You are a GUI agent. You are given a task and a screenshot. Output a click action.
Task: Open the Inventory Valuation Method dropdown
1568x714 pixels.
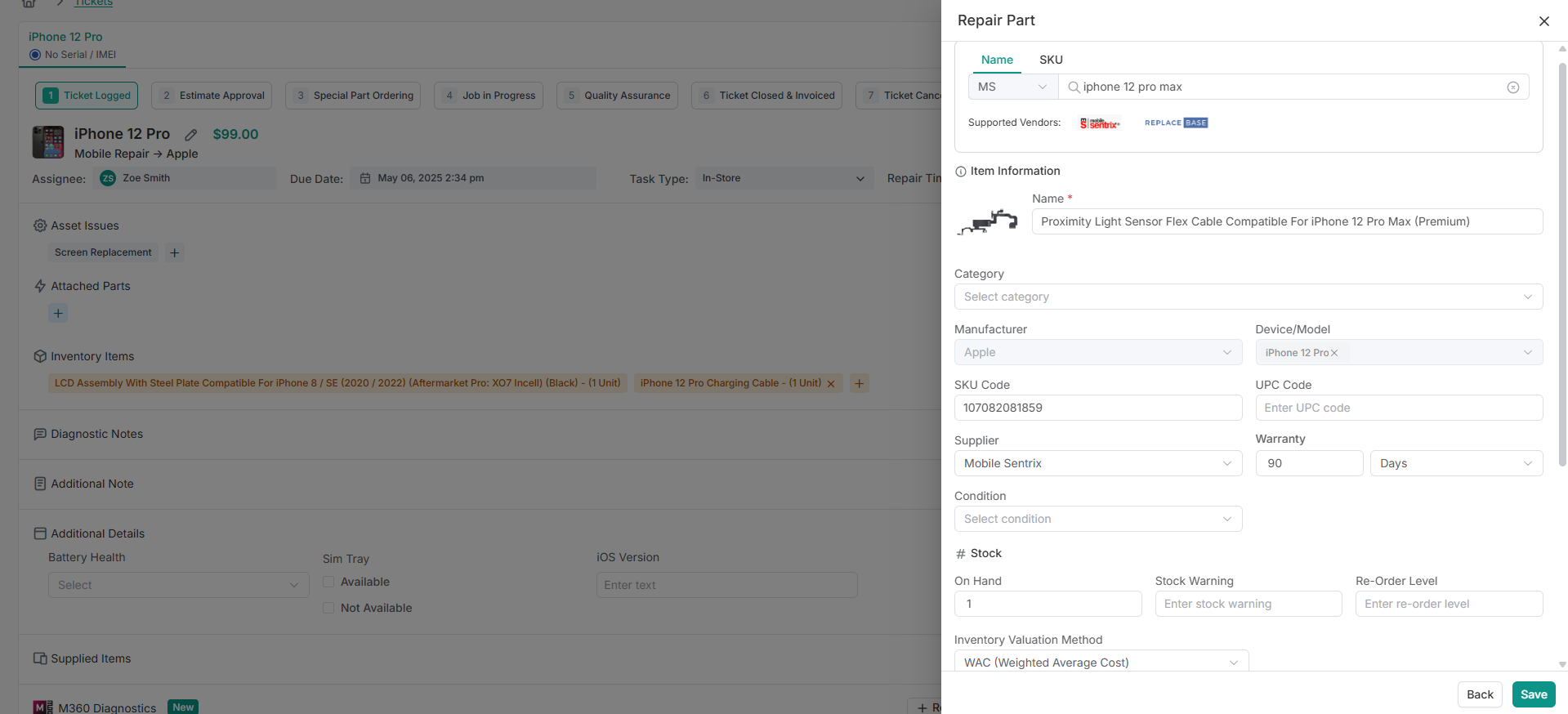click(x=1101, y=661)
